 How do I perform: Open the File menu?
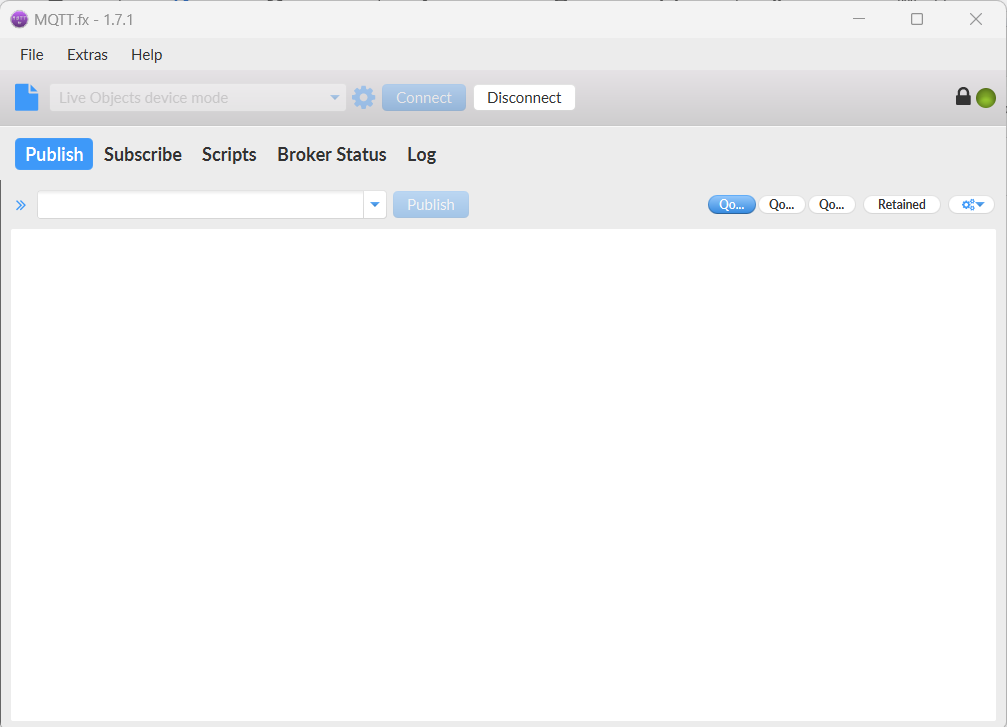point(31,55)
